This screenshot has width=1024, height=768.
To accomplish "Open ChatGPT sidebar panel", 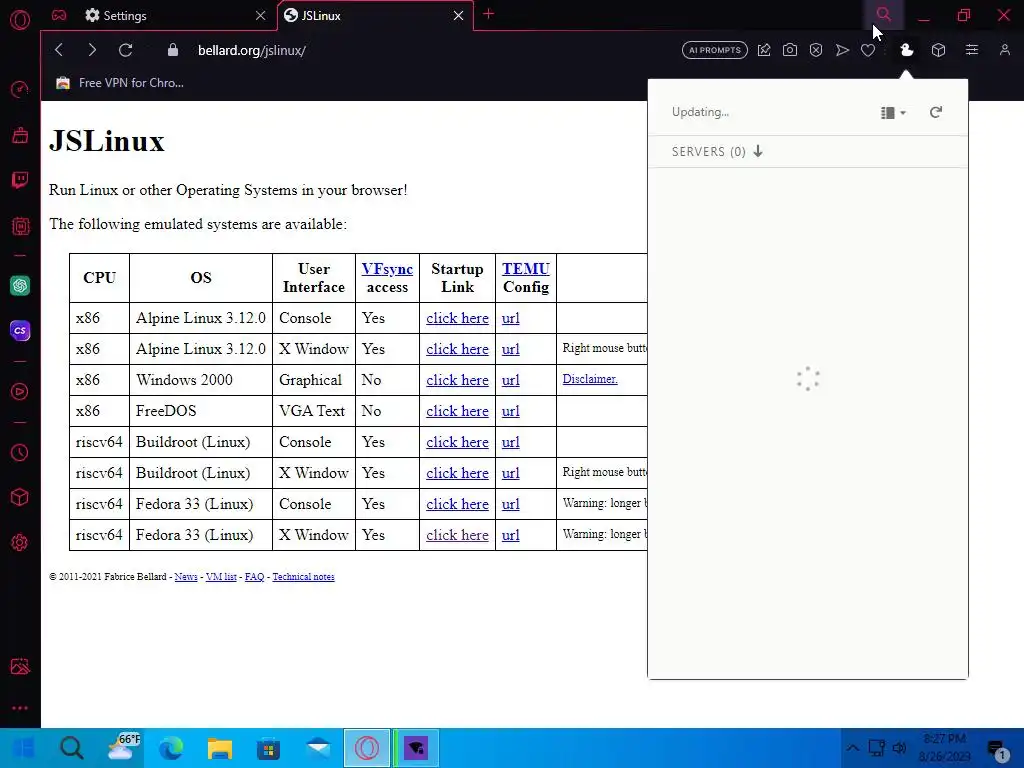I will pyautogui.click(x=20, y=285).
